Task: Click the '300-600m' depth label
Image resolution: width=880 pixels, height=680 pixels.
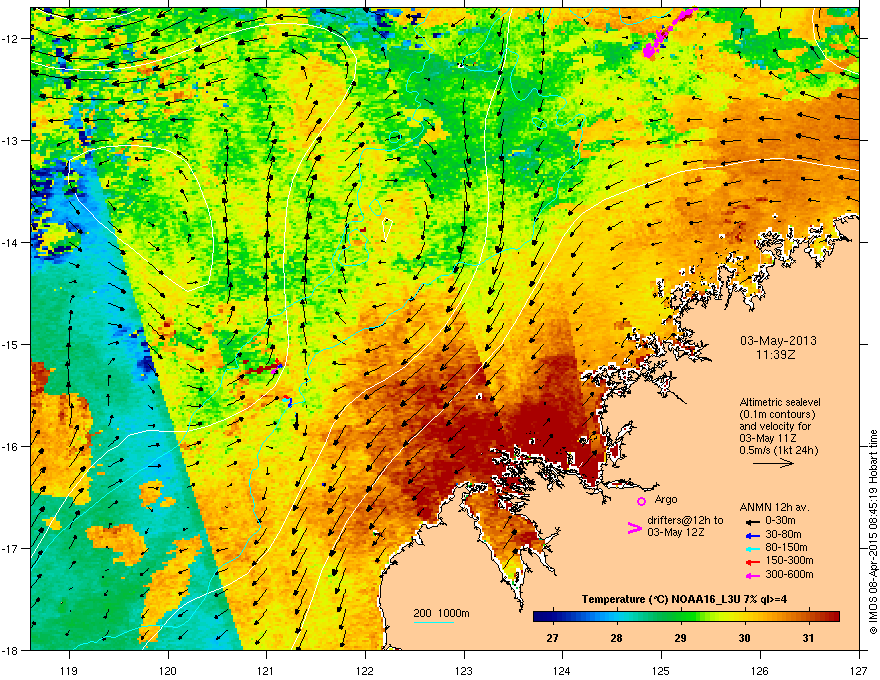Action: tap(790, 574)
